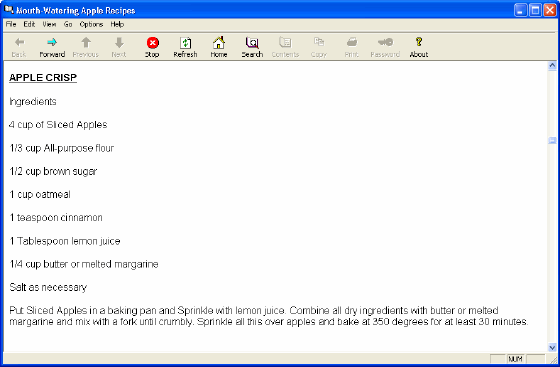The width and height of the screenshot is (560, 367).
Task: Click the baking instructions paragraph
Action: (269, 316)
